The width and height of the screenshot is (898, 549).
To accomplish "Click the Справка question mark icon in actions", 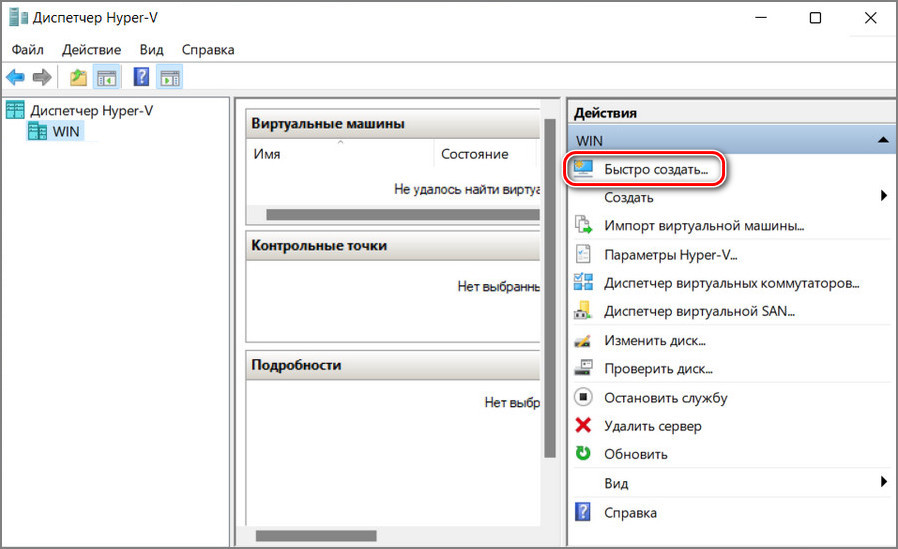I will tap(582, 511).
